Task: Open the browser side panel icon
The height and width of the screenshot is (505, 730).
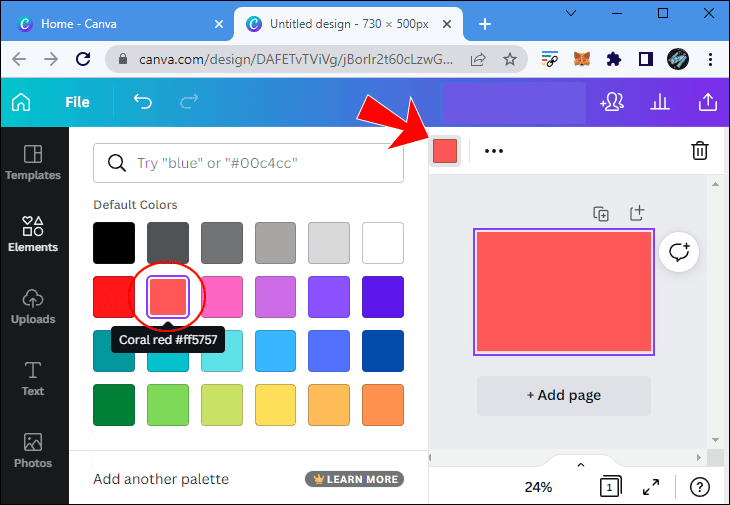Action: [x=645, y=59]
